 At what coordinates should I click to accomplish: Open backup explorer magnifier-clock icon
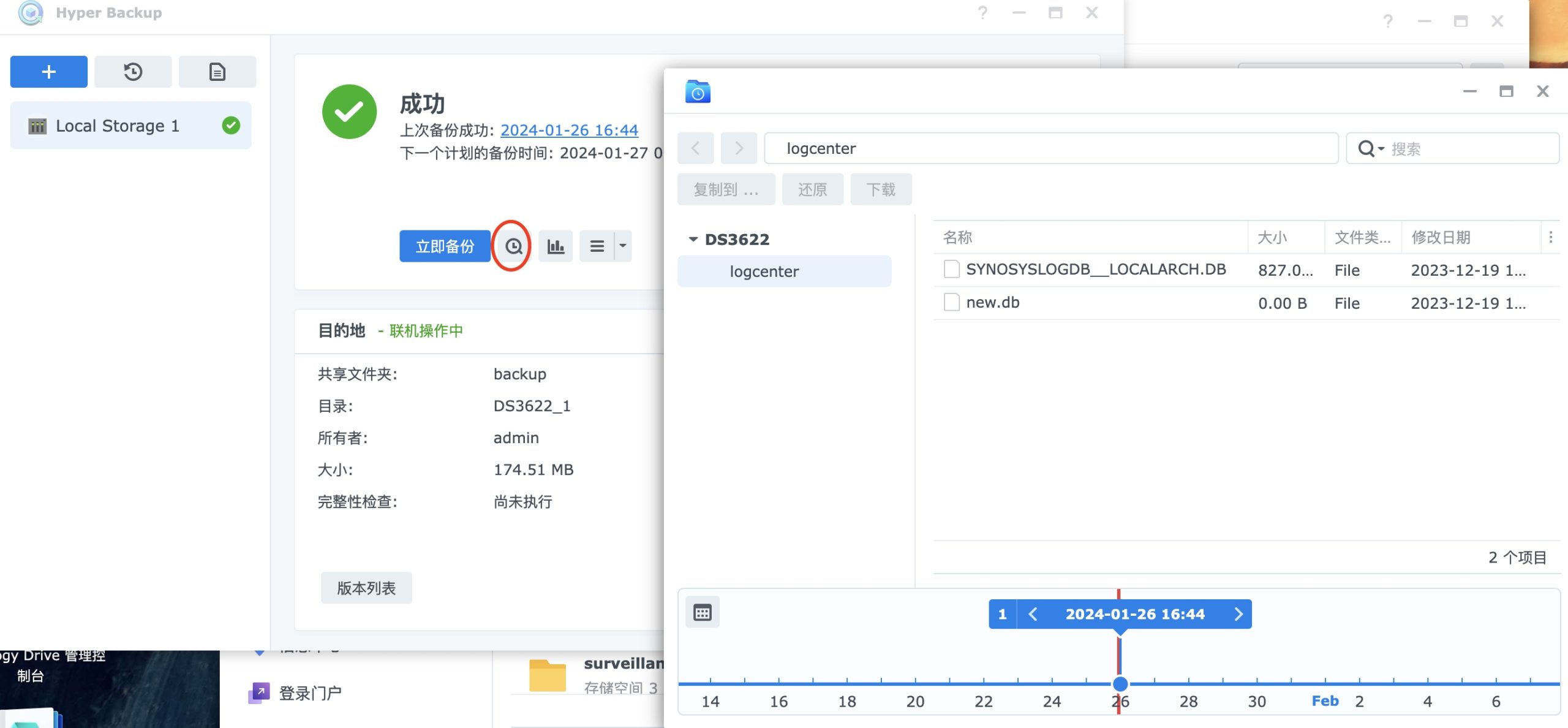513,246
